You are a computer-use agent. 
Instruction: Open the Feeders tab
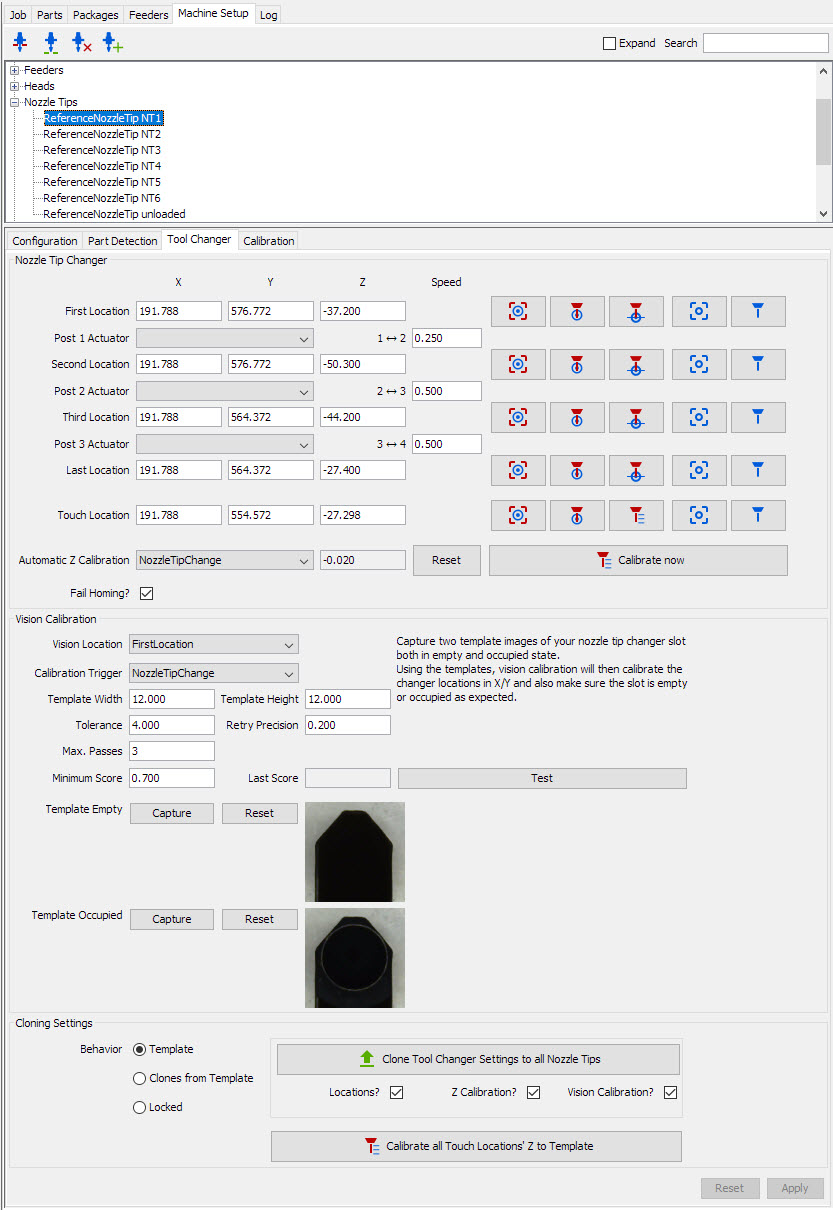(x=148, y=15)
